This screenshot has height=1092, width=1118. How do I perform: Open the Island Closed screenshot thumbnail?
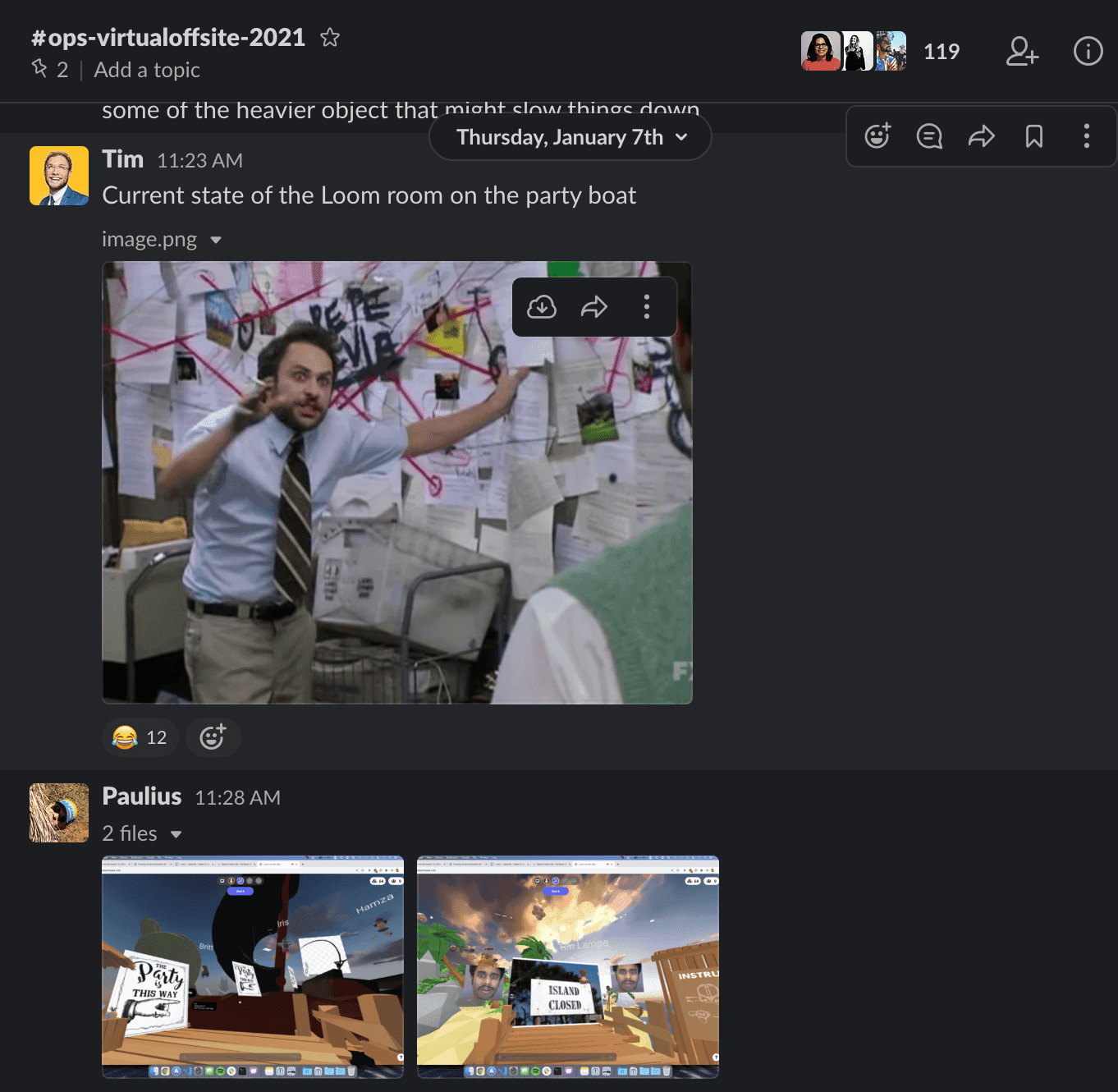(567, 966)
